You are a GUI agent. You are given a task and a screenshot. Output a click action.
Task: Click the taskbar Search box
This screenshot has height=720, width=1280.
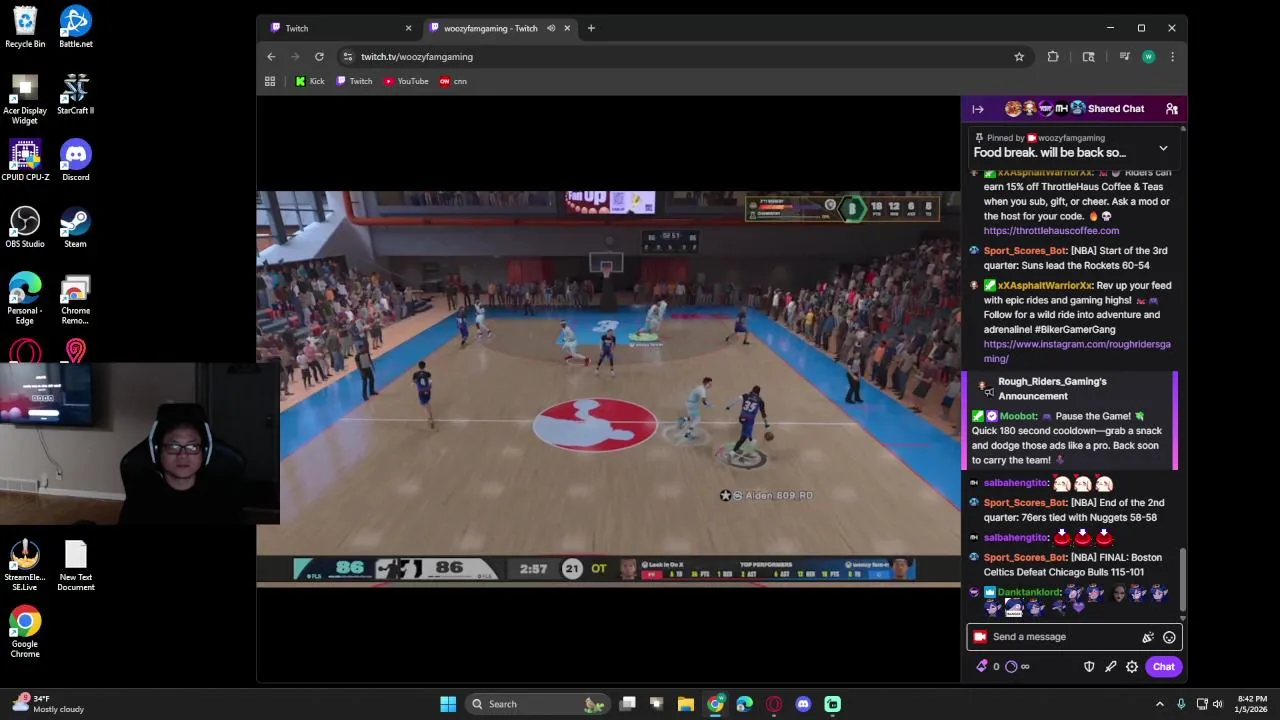coord(538,704)
